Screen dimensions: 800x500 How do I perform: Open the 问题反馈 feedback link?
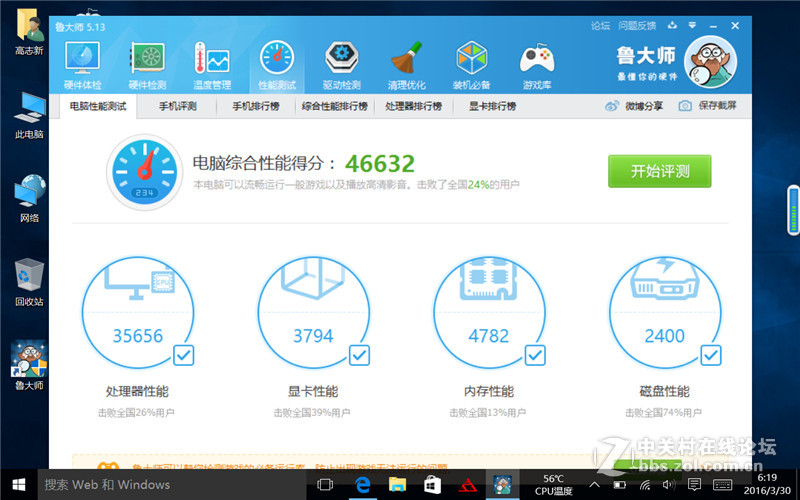coord(637,26)
